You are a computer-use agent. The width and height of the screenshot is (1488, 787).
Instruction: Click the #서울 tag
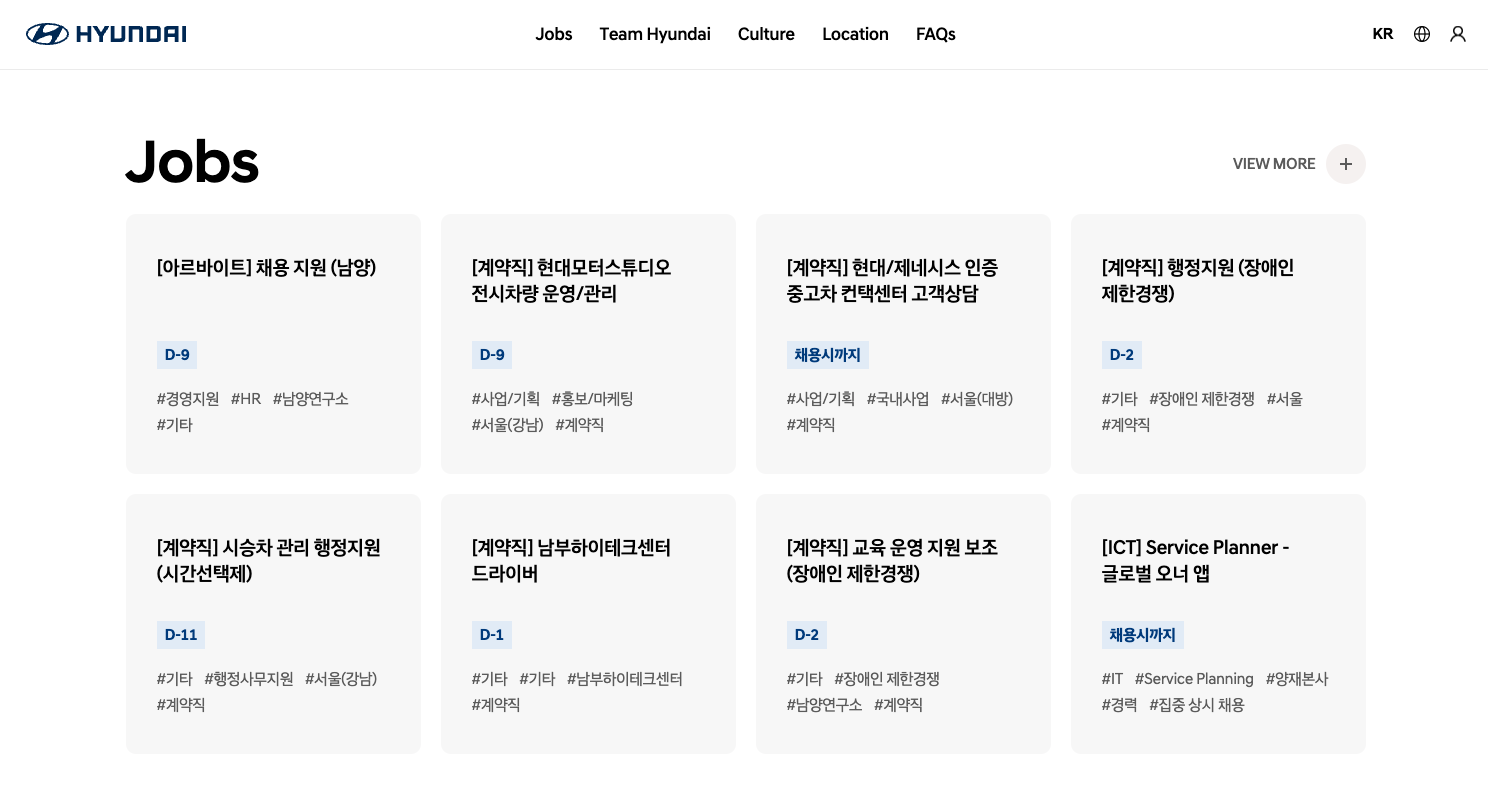click(1285, 399)
